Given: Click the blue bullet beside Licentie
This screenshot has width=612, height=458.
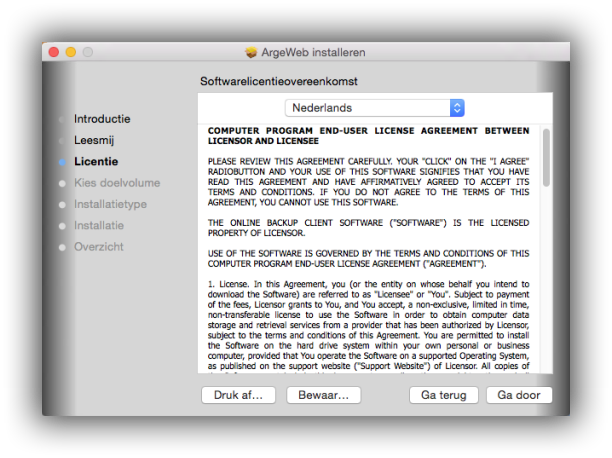Looking at the screenshot, I should (x=62, y=162).
